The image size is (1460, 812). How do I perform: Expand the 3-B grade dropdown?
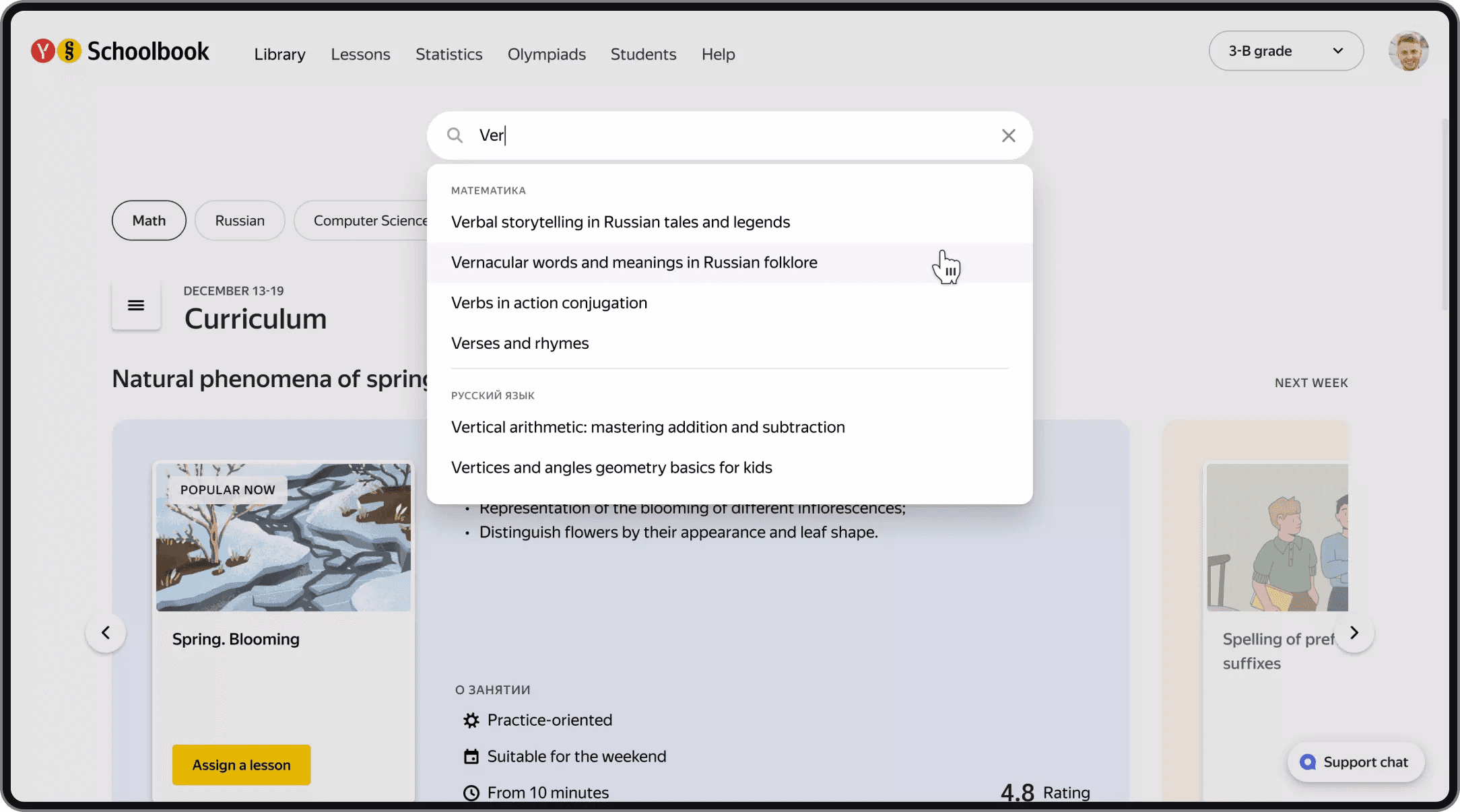click(x=1286, y=51)
